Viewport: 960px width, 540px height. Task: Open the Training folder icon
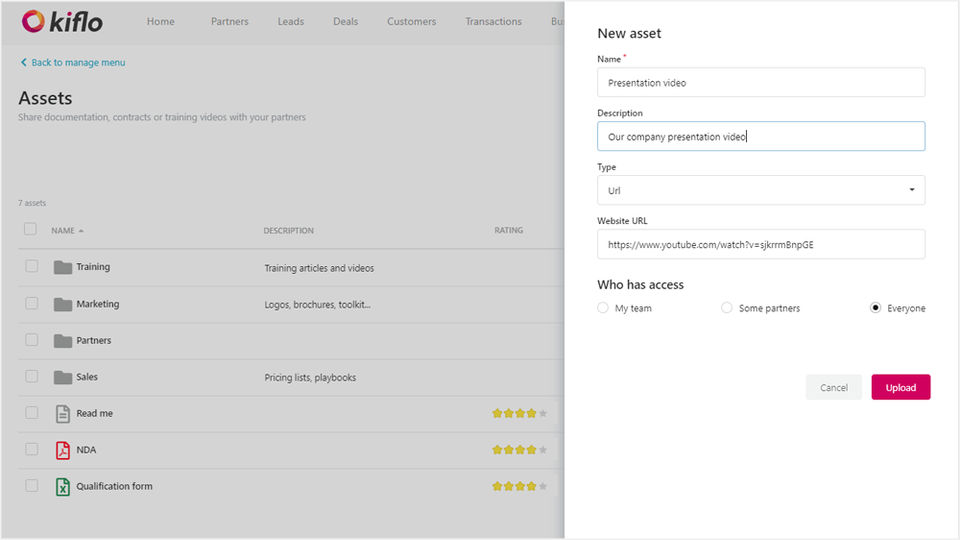pos(63,267)
